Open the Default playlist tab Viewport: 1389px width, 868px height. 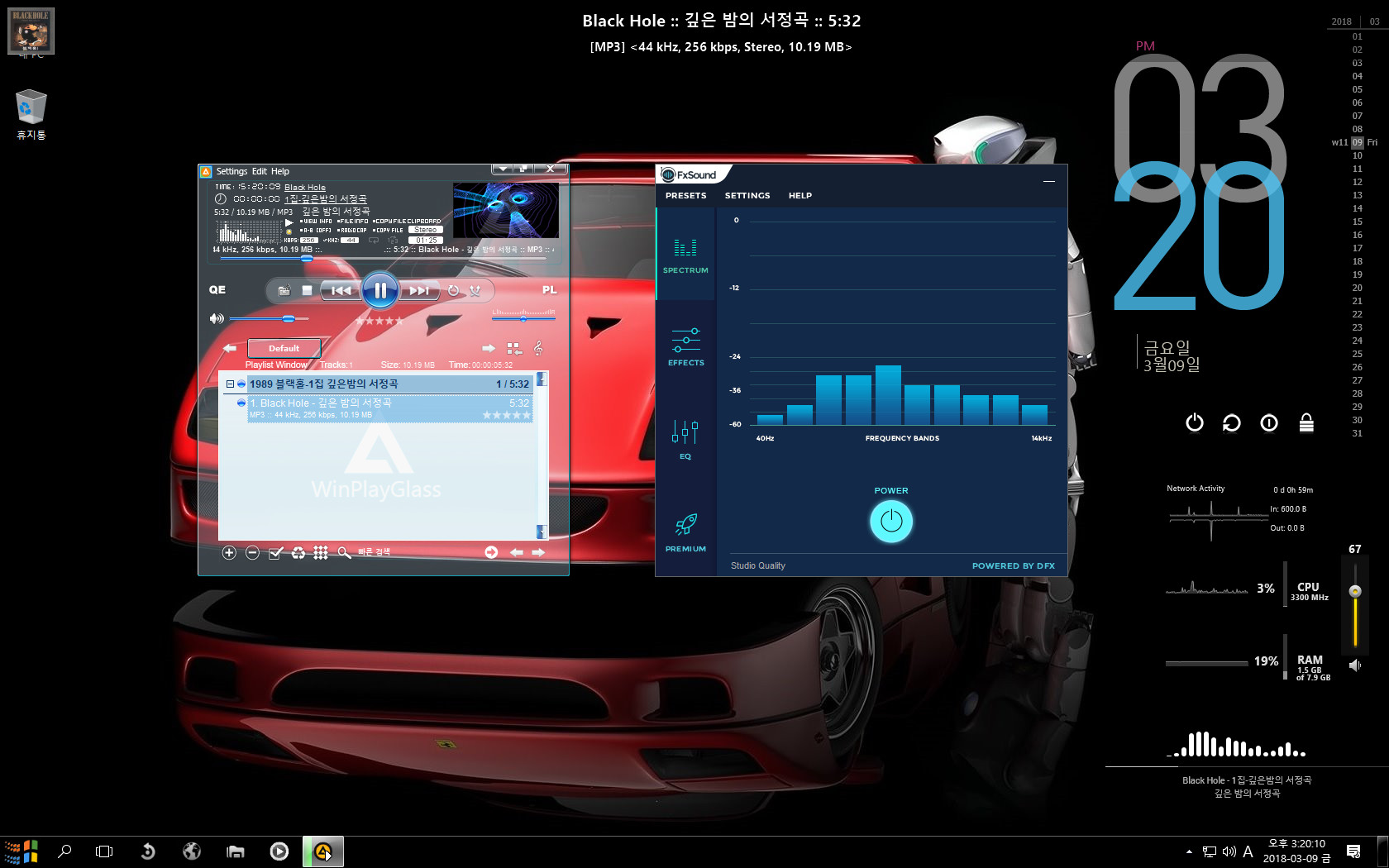pyautogui.click(x=284, y=348)
